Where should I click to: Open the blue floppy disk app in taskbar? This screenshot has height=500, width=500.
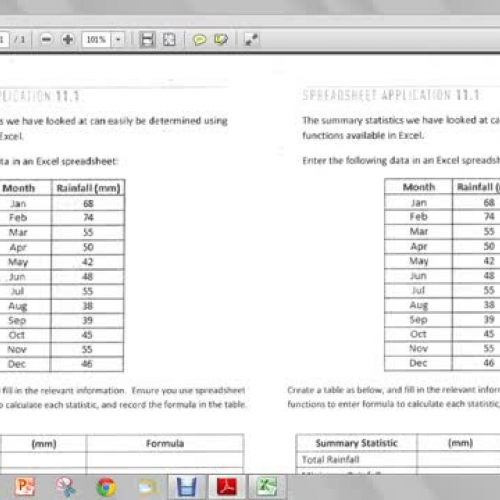point(186,487)
